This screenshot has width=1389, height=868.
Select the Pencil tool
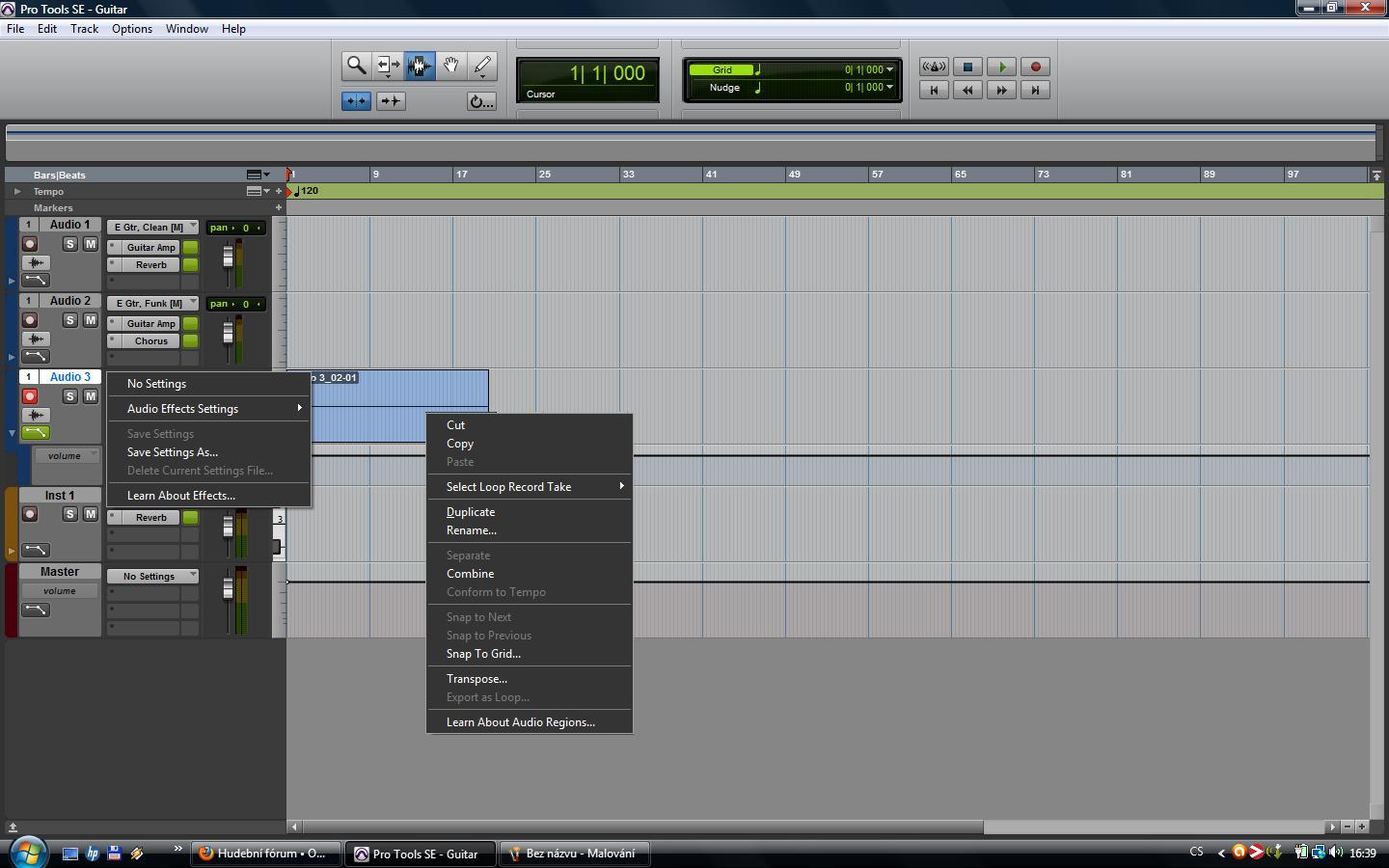pos(482,66)
